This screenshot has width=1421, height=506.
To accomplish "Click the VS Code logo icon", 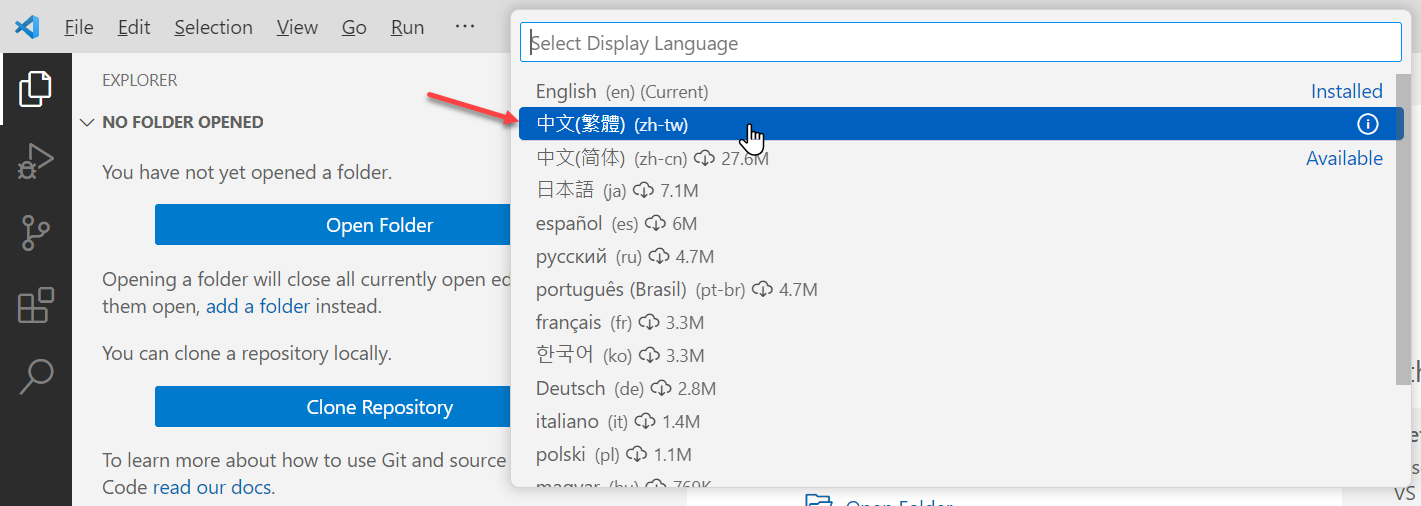I will click(27, 27).
